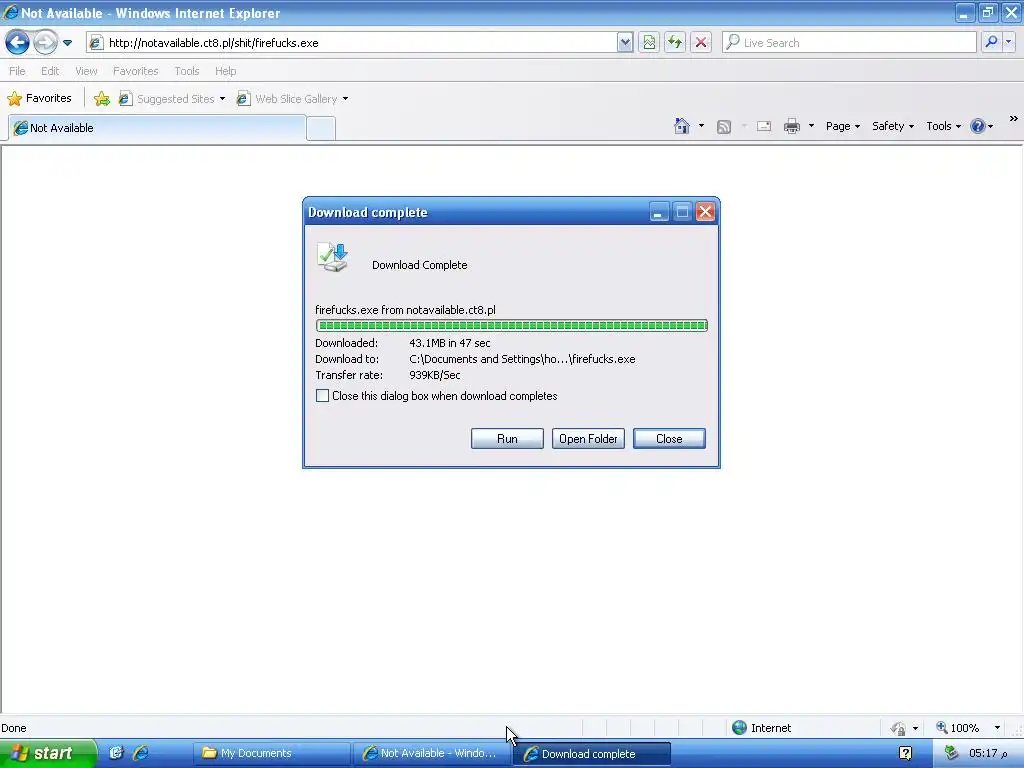Click the Compatibility View icon
This screenshot has width=1024, height=768.
click(x=648, y=42)
